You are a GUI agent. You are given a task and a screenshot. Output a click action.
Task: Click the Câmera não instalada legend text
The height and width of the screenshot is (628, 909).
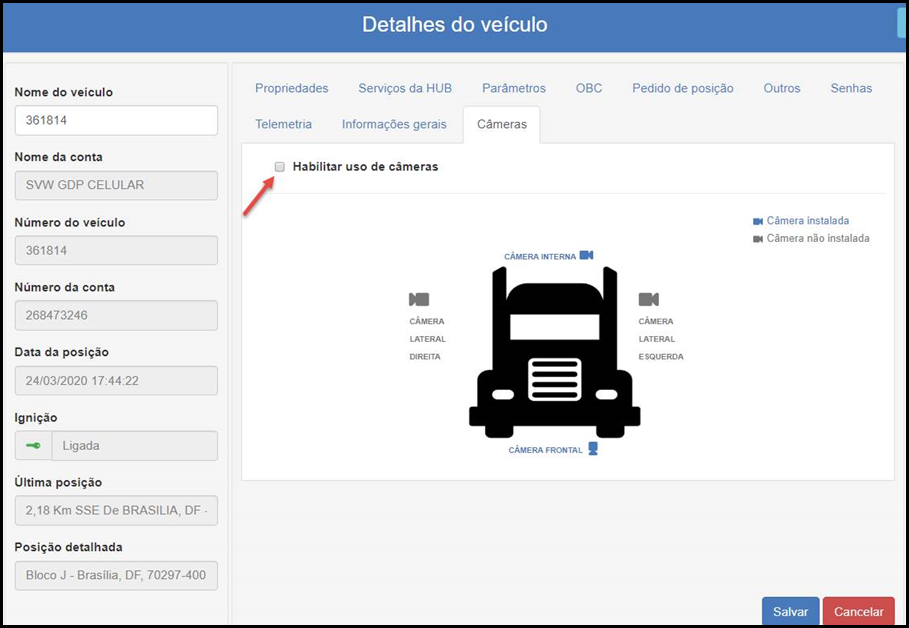pos(818,238)
